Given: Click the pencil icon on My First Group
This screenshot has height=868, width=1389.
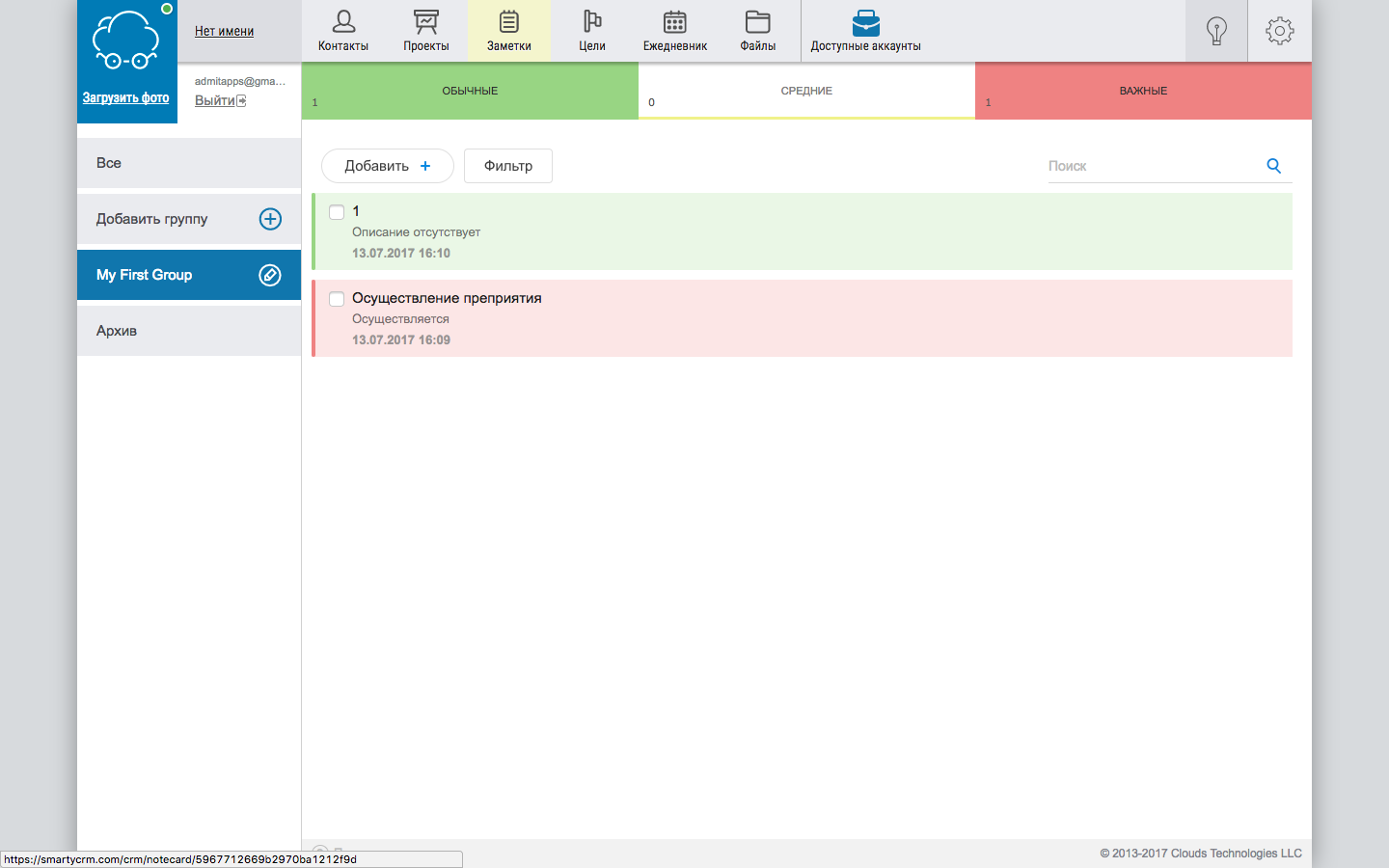Looking at the screenshot, I should (x=269, y=274).
